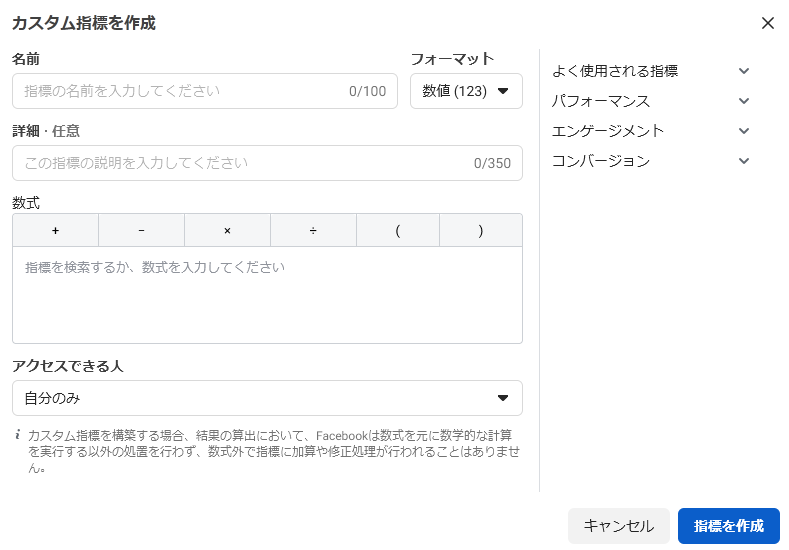Click the キャンセル button
This screenshot has width=789, height=550.
point(618,526)
